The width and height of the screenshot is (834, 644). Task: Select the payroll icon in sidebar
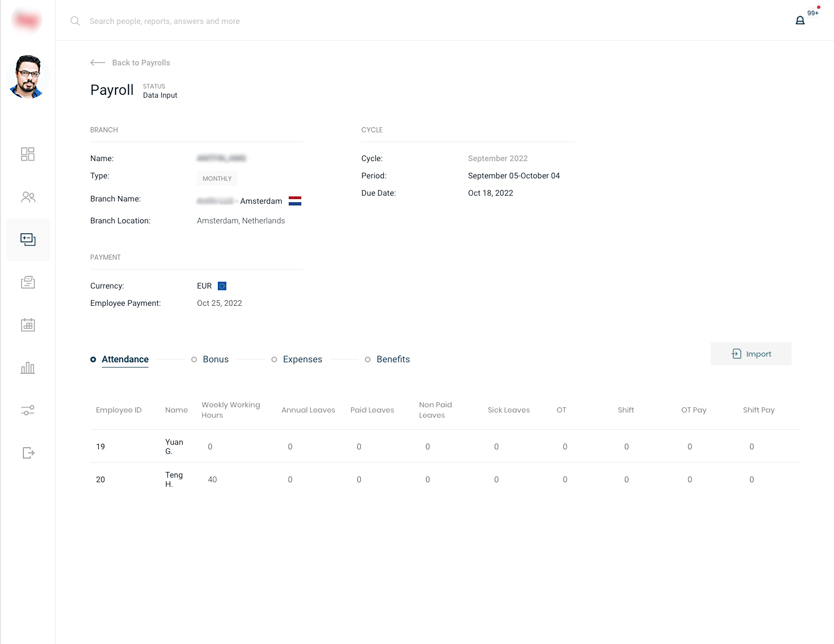click(28, 240)
